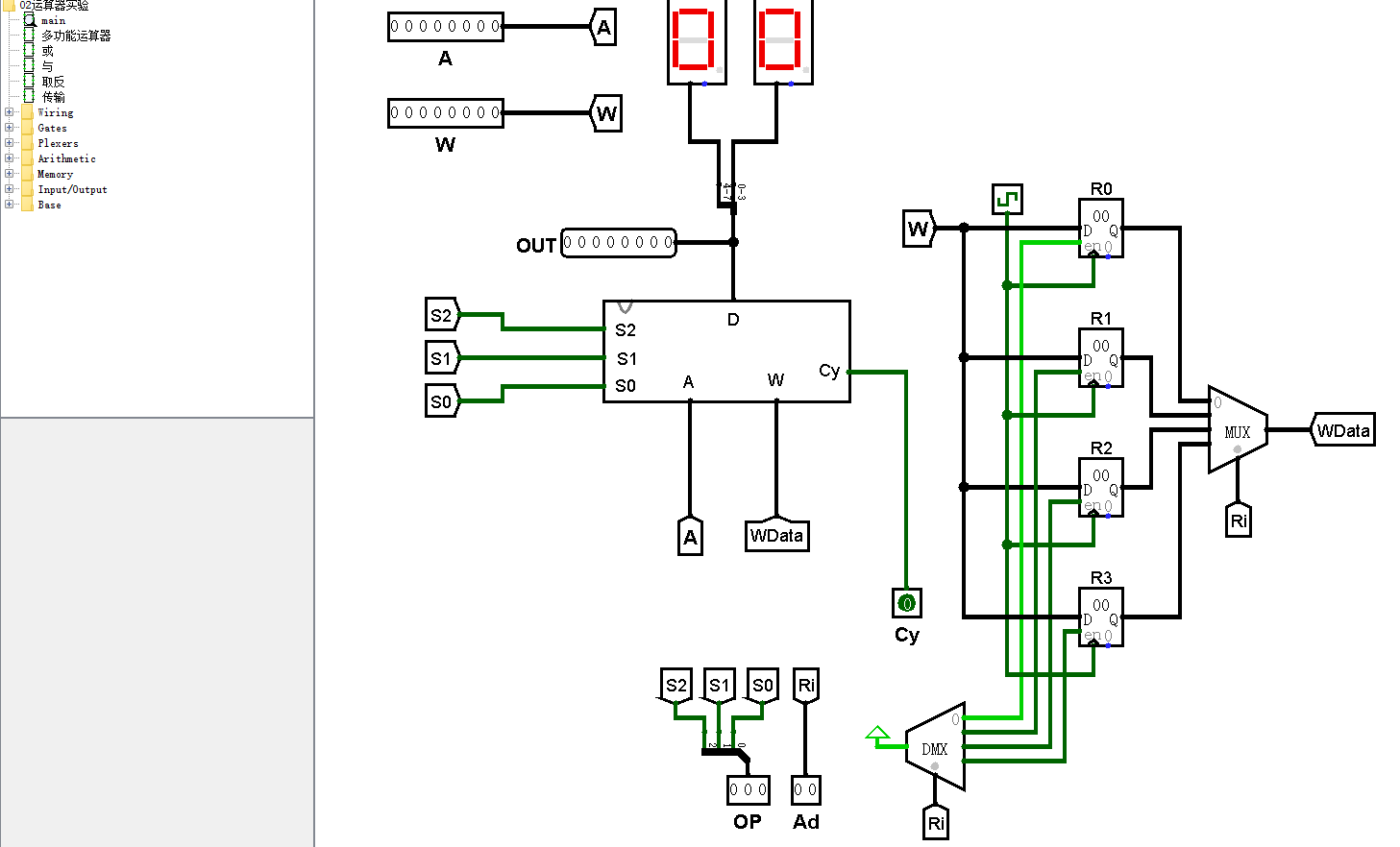
Task: Toggle the leftmost bit of the Ad pin
Action: (x=798, y=790)
